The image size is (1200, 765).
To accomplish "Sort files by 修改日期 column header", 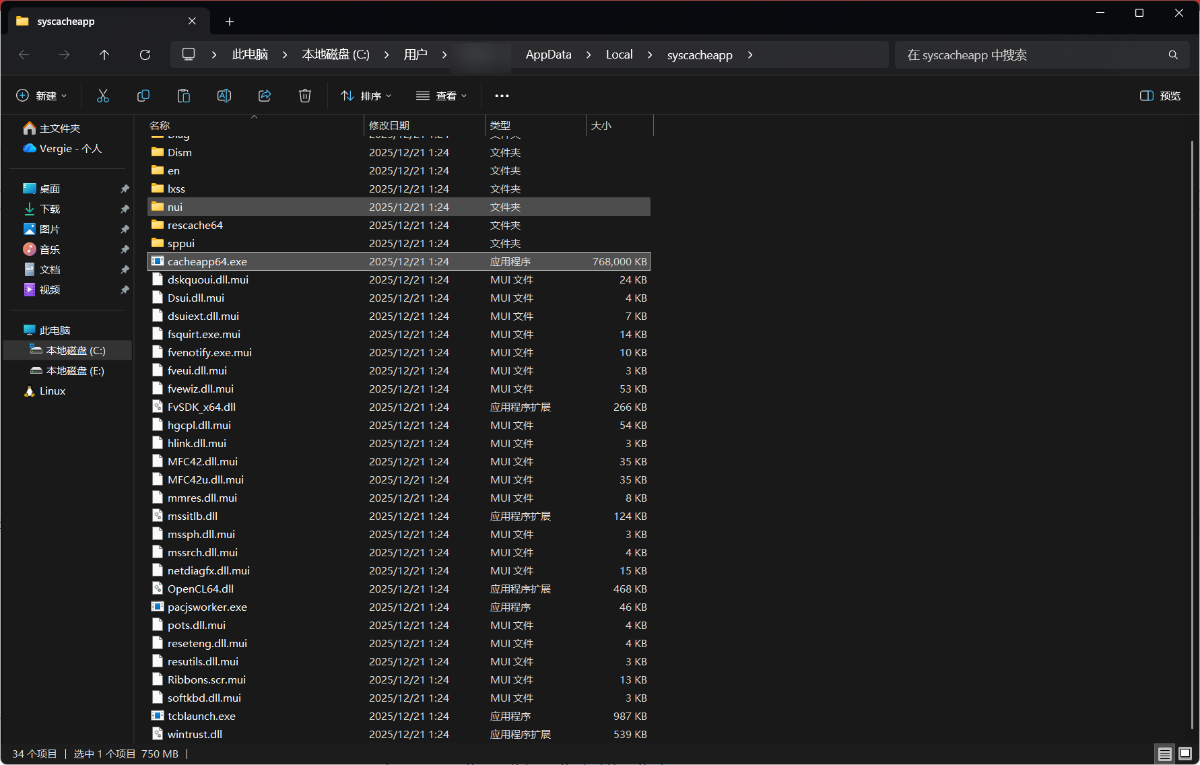I will pos(389,125).
